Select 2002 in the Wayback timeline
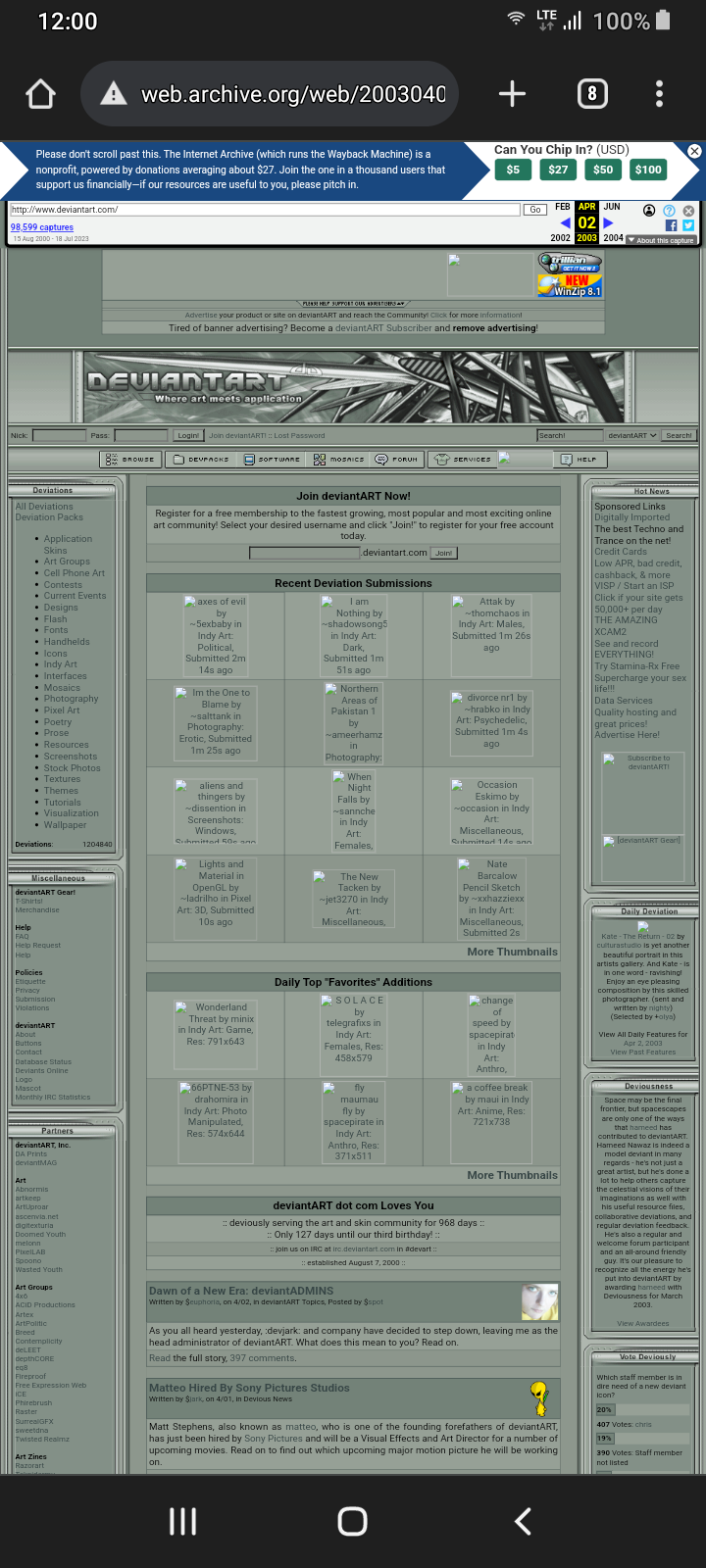This screenshot has width=706, height=1568. pos(561,238)
